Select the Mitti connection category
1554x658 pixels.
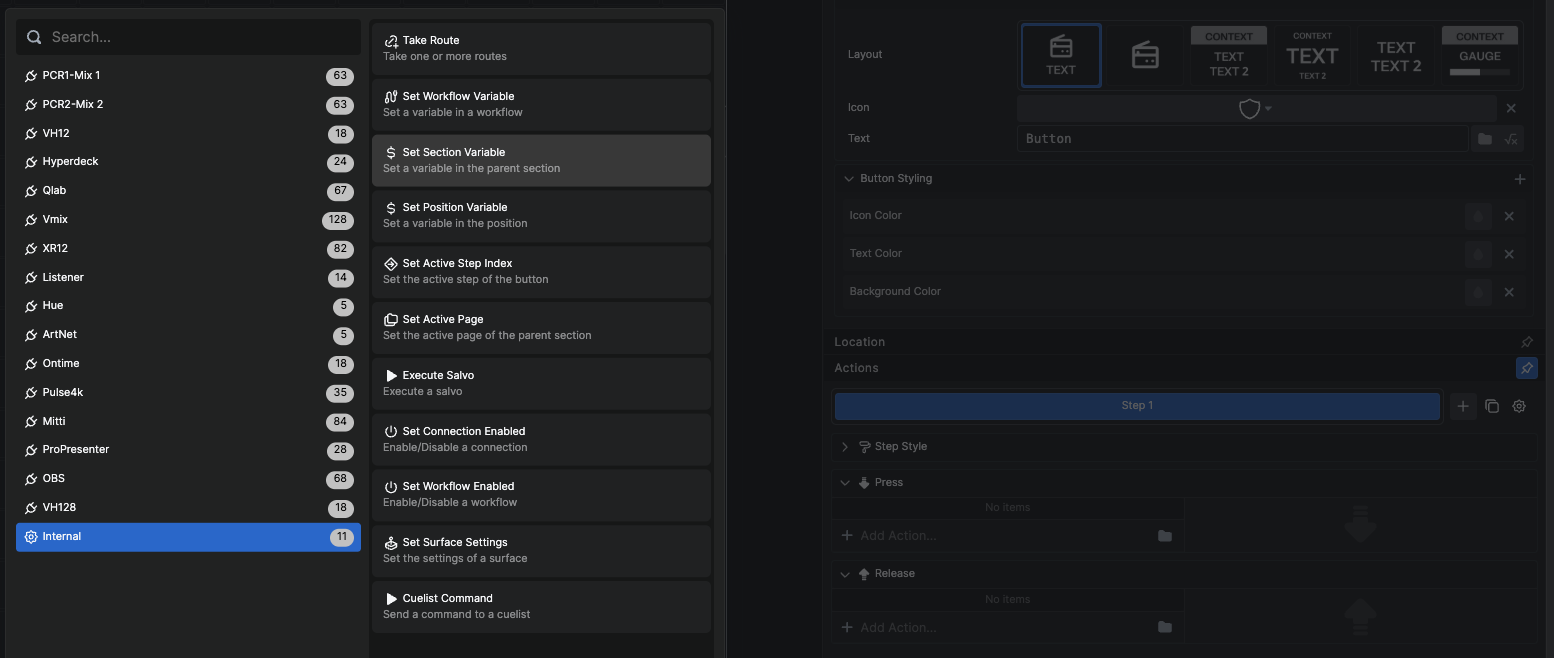pyautogui.click(x=188, y=422)
